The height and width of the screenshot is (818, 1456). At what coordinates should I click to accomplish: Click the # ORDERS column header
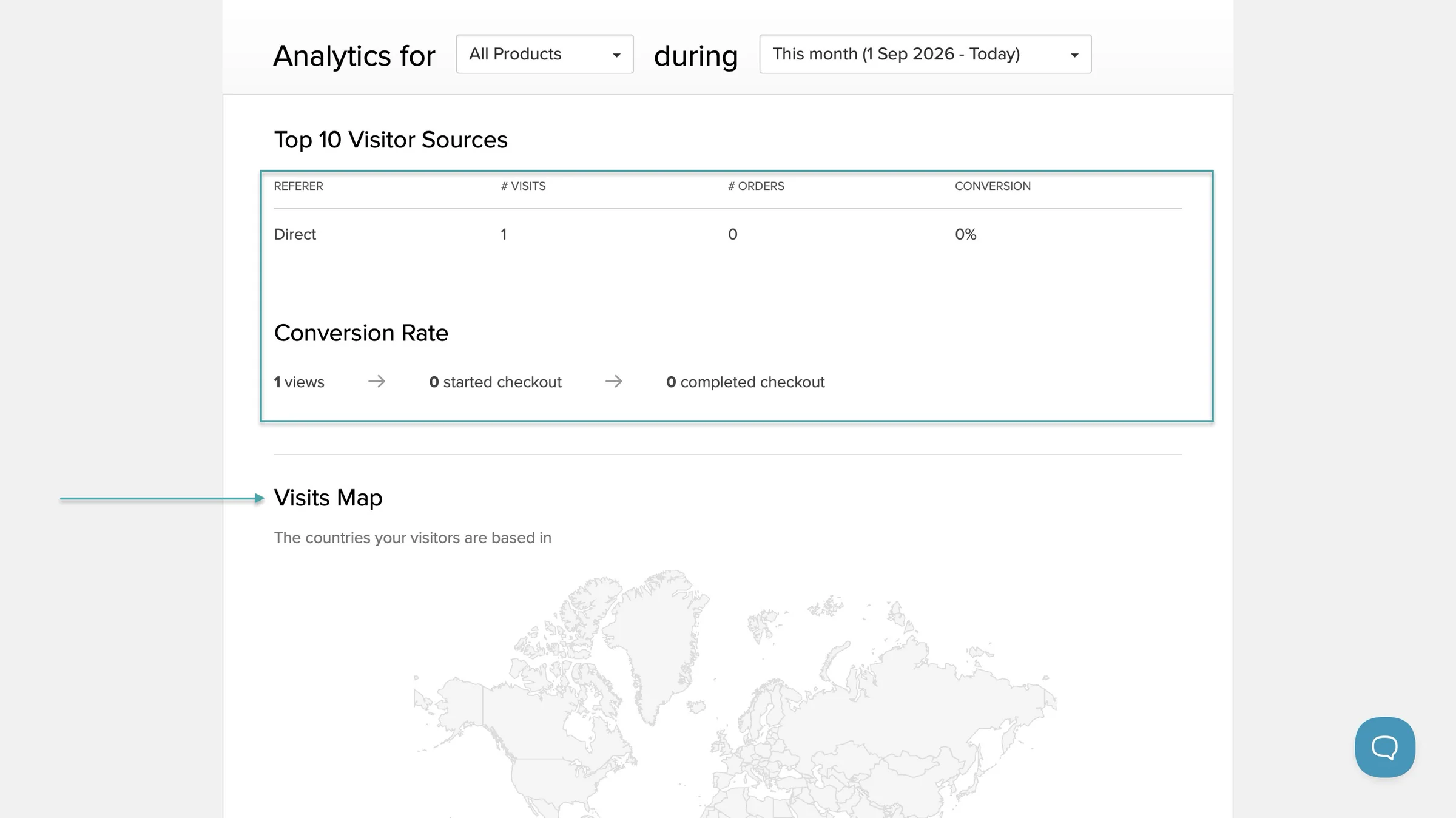point(756,186)
